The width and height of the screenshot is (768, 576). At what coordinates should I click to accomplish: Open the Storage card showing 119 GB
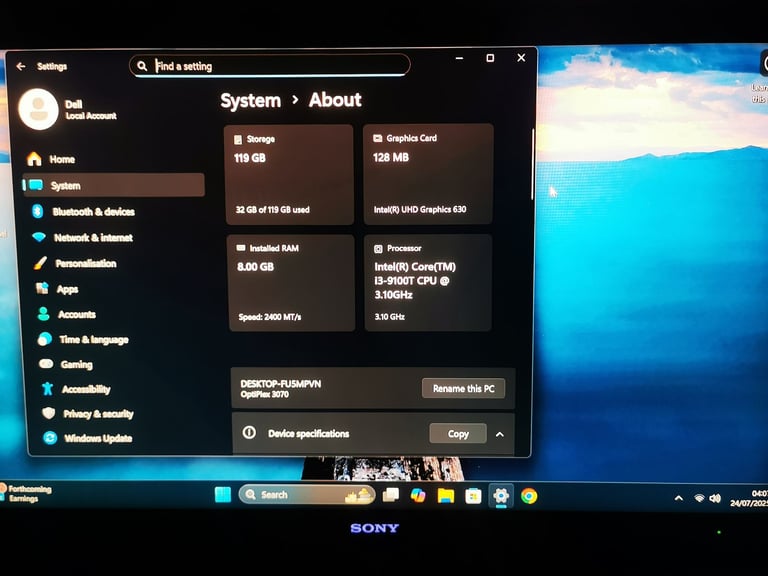coord(289,174)
